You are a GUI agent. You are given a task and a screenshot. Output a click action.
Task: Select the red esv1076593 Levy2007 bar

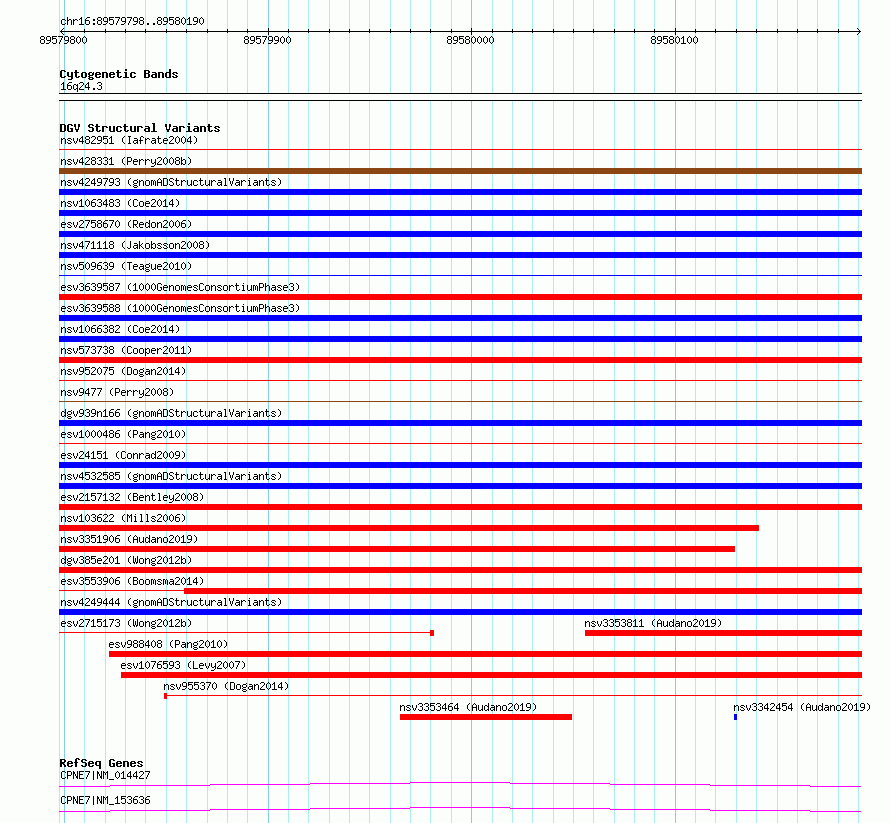tap(491, 675)
